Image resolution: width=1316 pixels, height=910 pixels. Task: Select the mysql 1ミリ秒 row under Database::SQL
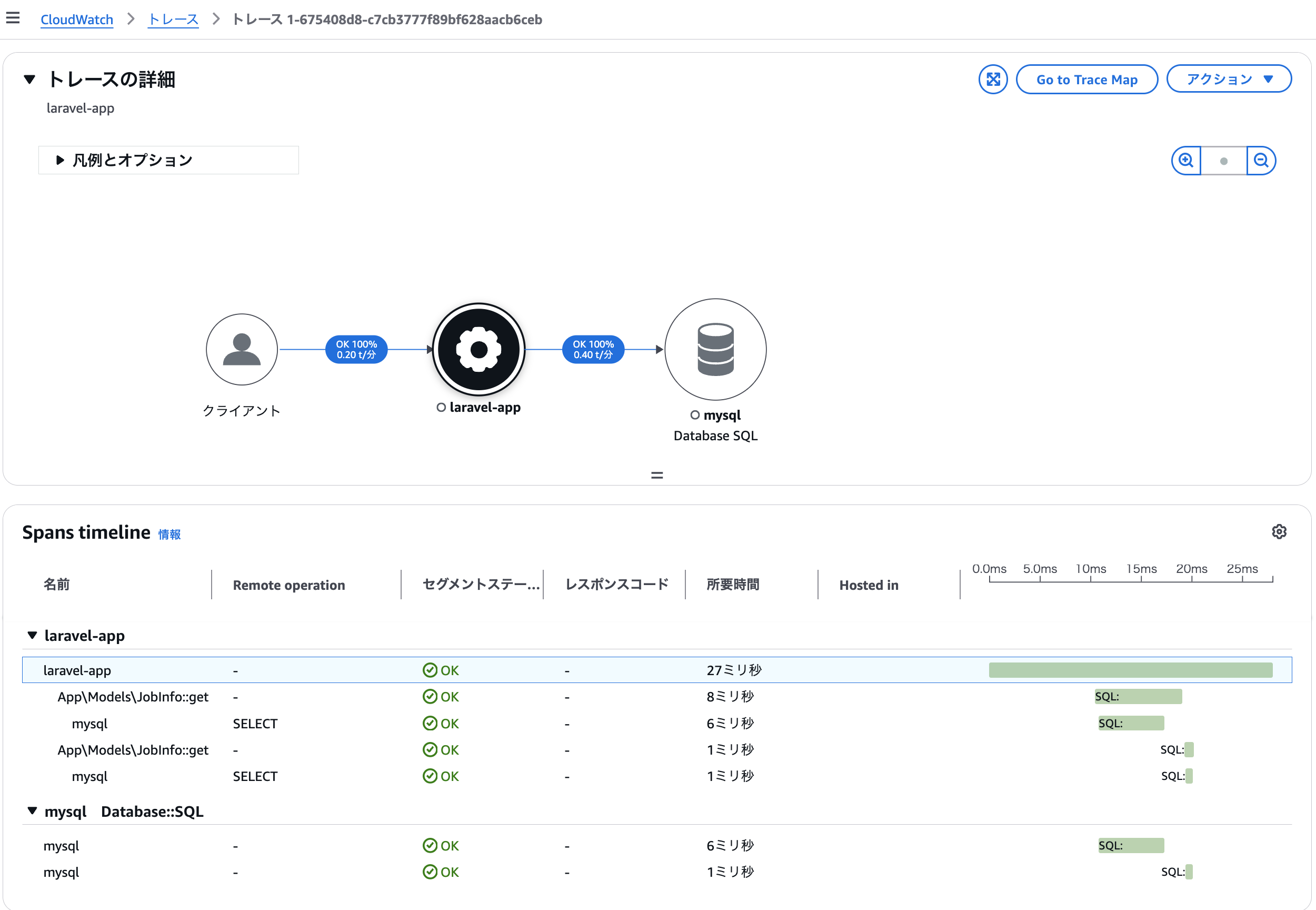pos(656,872)
